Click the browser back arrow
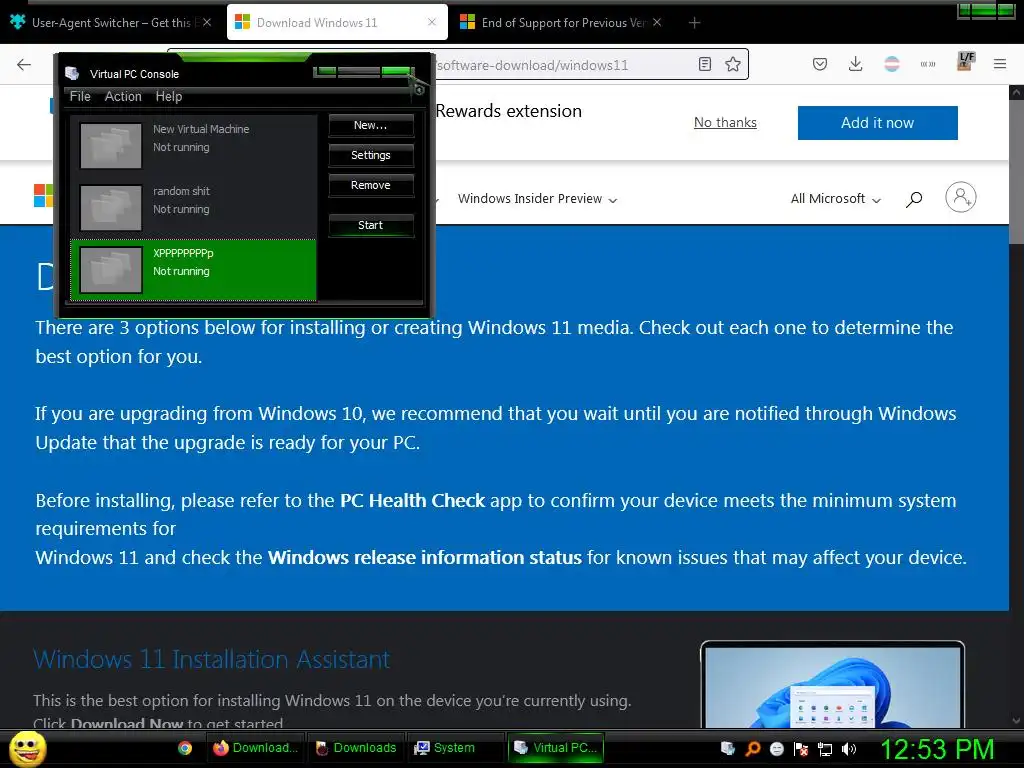The width and height of the screenshot is (1024, 768). coord(24,64)
